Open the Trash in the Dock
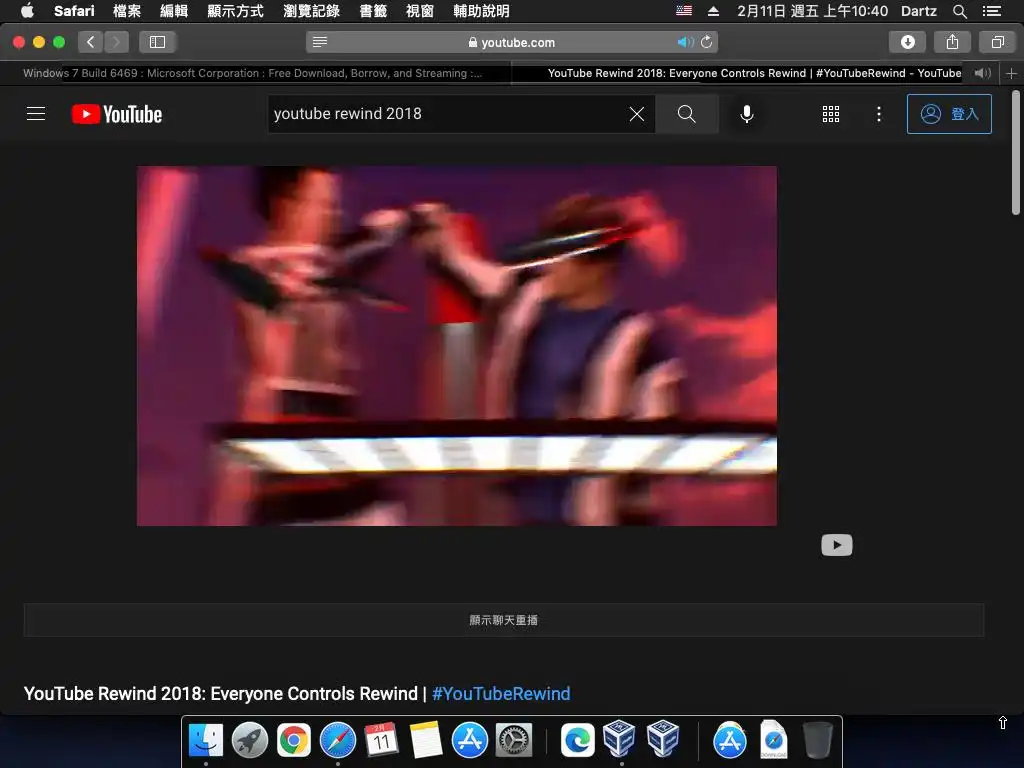 pos(817,740)
